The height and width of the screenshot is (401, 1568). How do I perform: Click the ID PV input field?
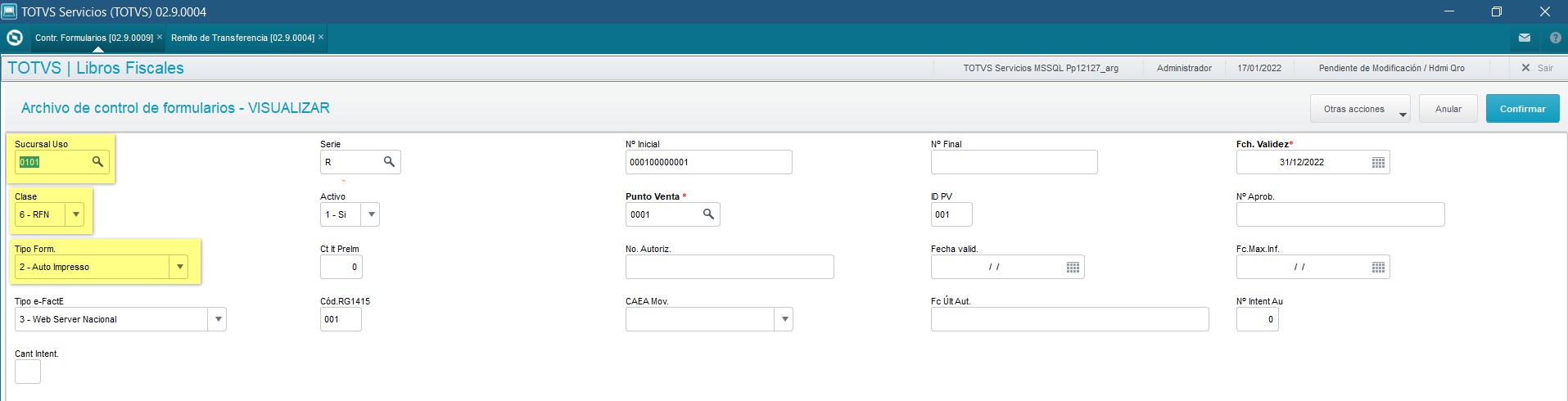951,214
